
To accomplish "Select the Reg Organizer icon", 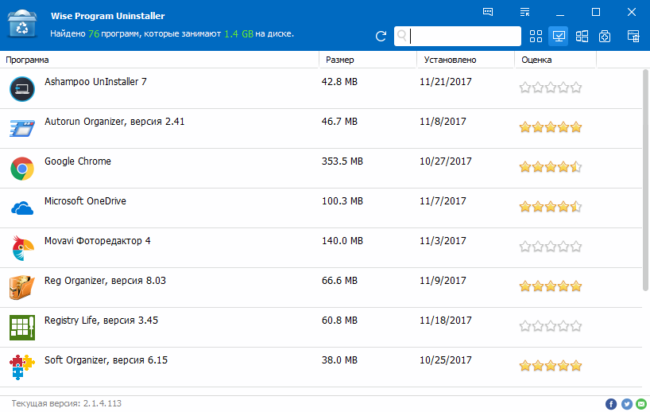I will [x=22, y=287].
